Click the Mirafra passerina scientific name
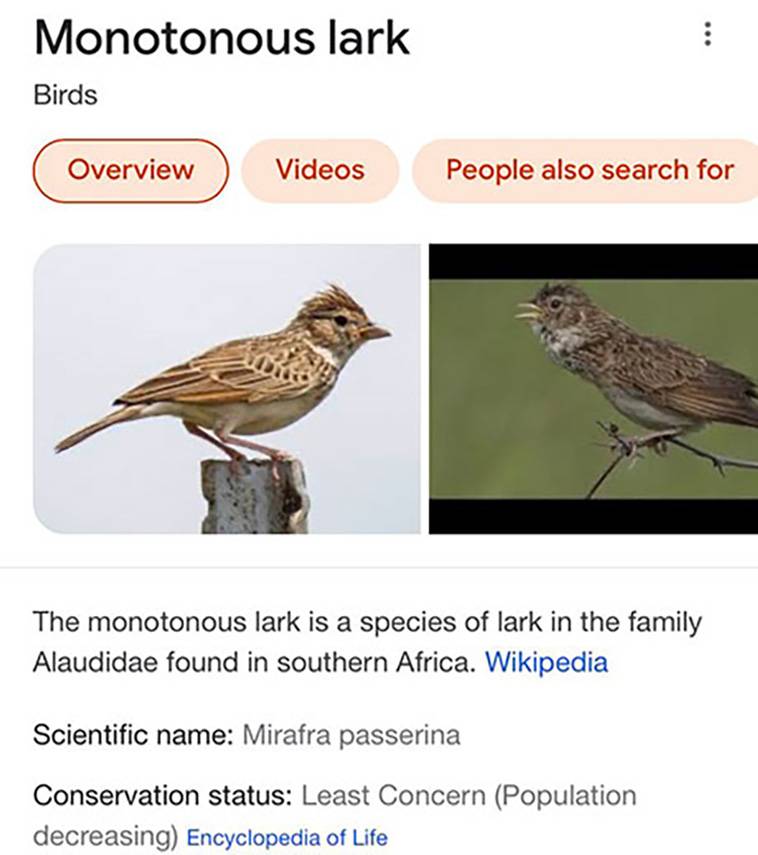Screen dimensions: 758x855 pos(351,735)
